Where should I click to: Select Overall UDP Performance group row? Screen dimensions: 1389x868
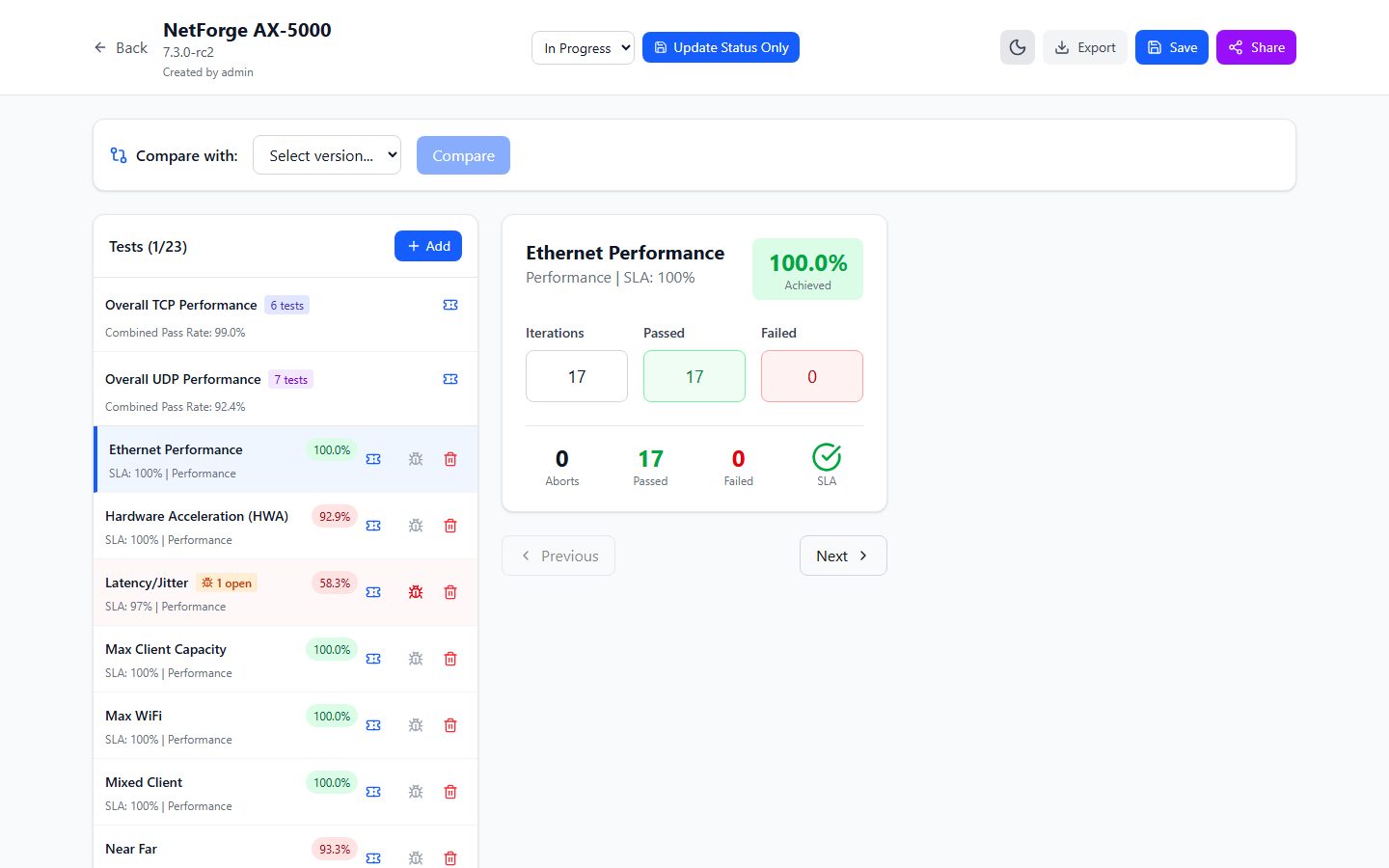click(286, 390)
